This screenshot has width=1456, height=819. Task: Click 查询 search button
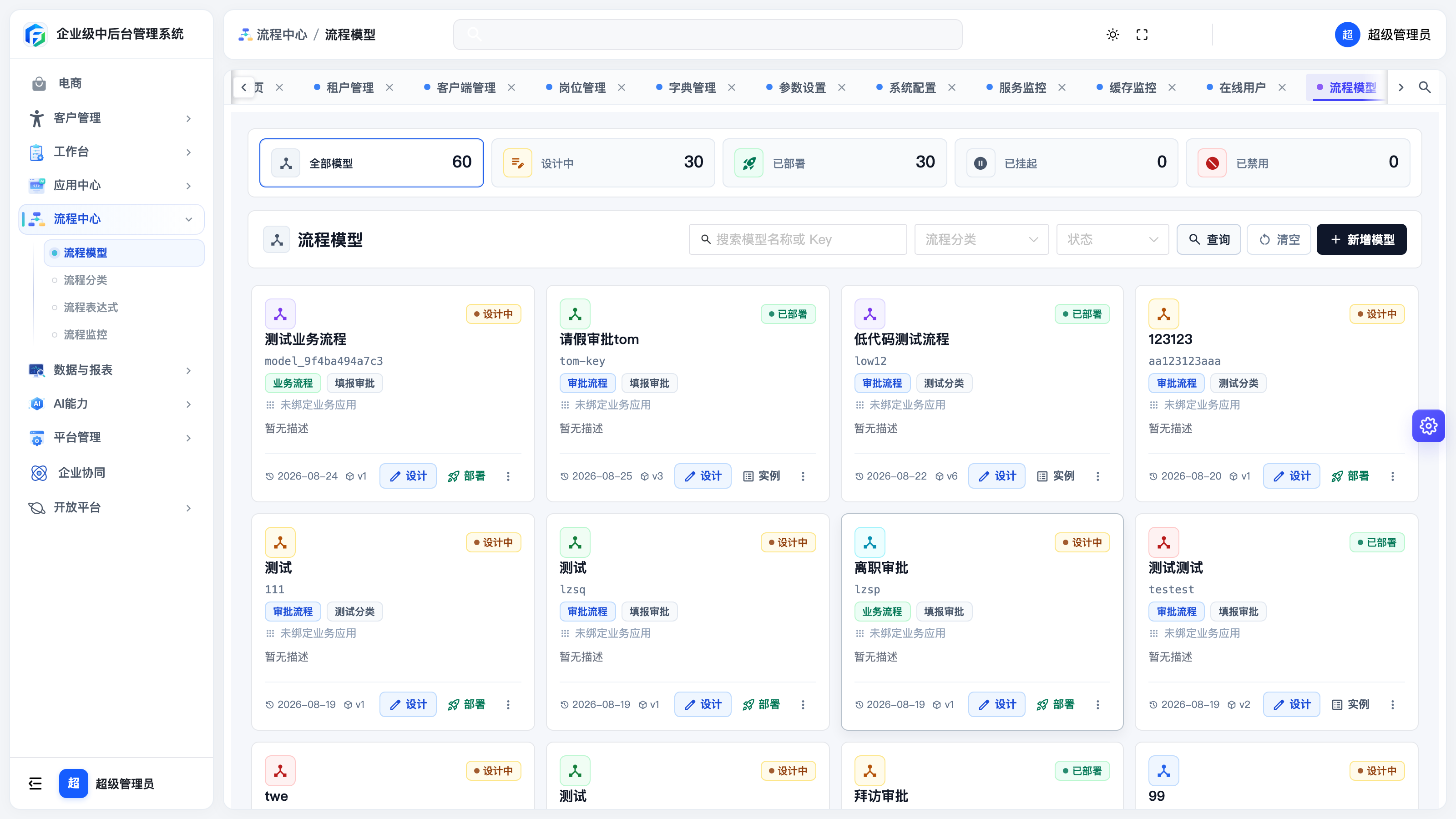tap(1208, 239)
